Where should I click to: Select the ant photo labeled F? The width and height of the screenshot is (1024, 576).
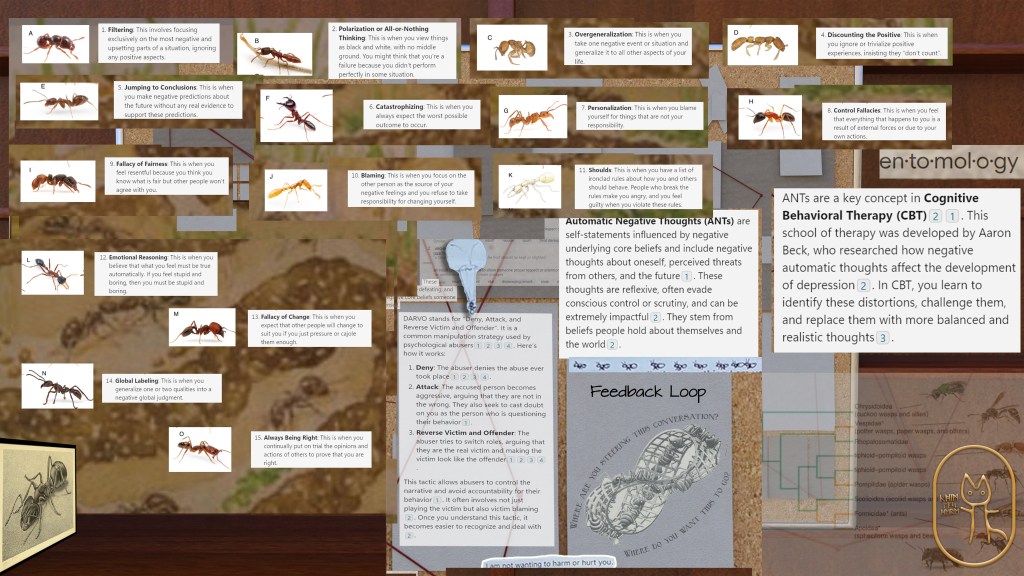click(296, 116)
